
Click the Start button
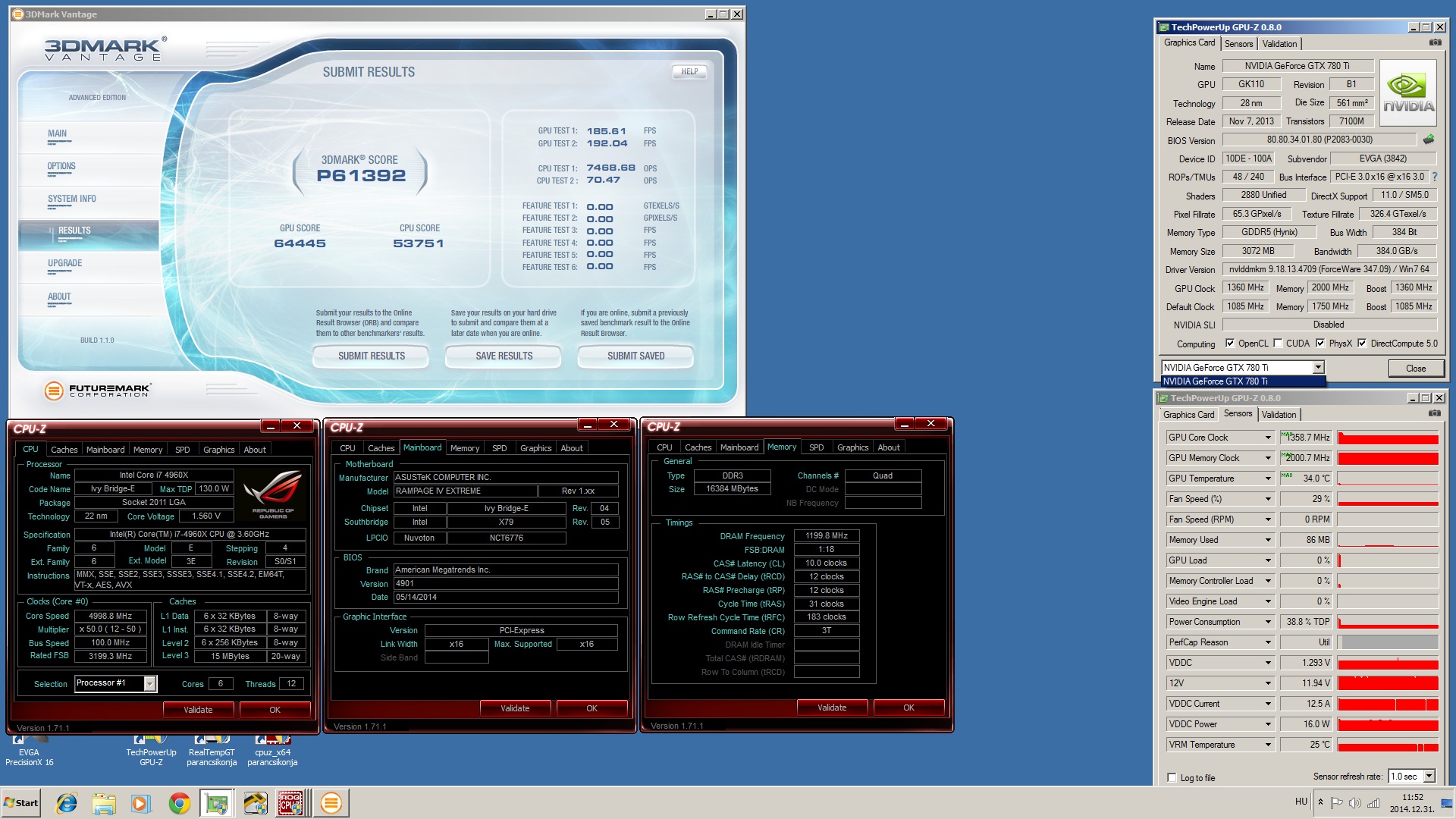click(21, 803)
